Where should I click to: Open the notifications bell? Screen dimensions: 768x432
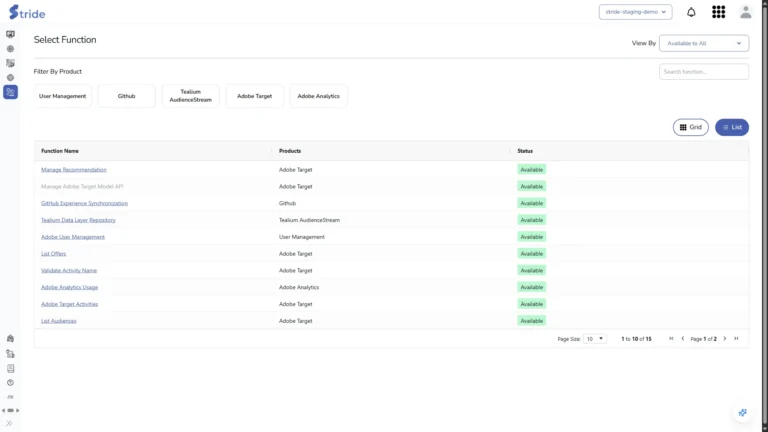691,12
